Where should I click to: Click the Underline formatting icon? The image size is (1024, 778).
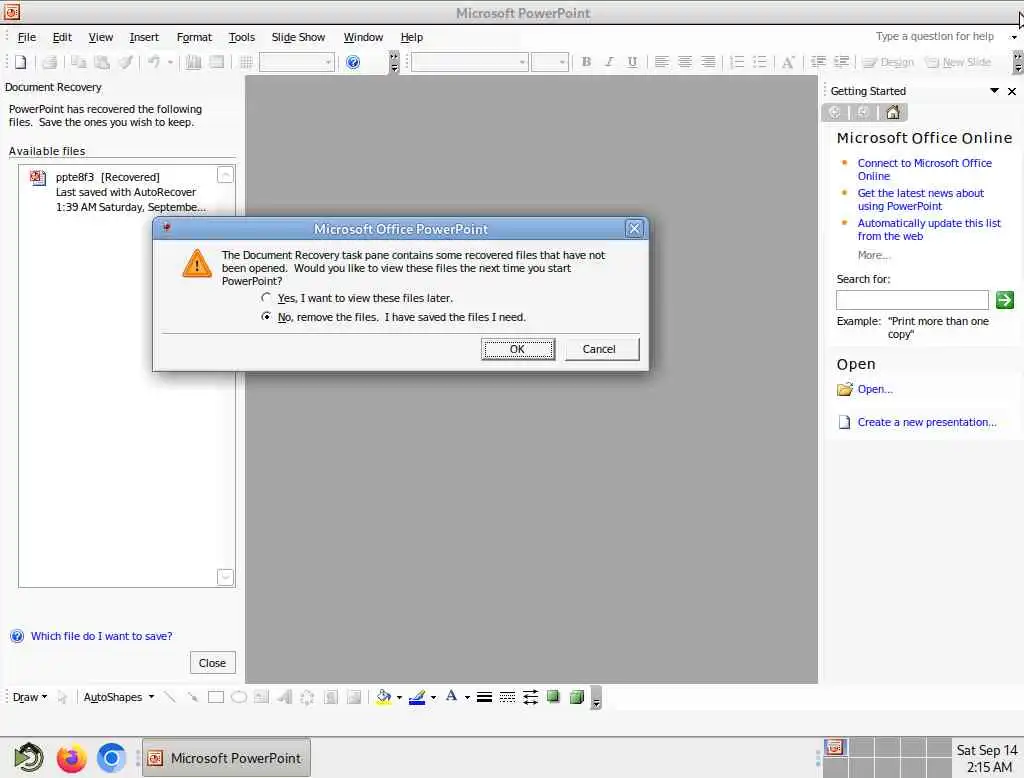(632, 62)
